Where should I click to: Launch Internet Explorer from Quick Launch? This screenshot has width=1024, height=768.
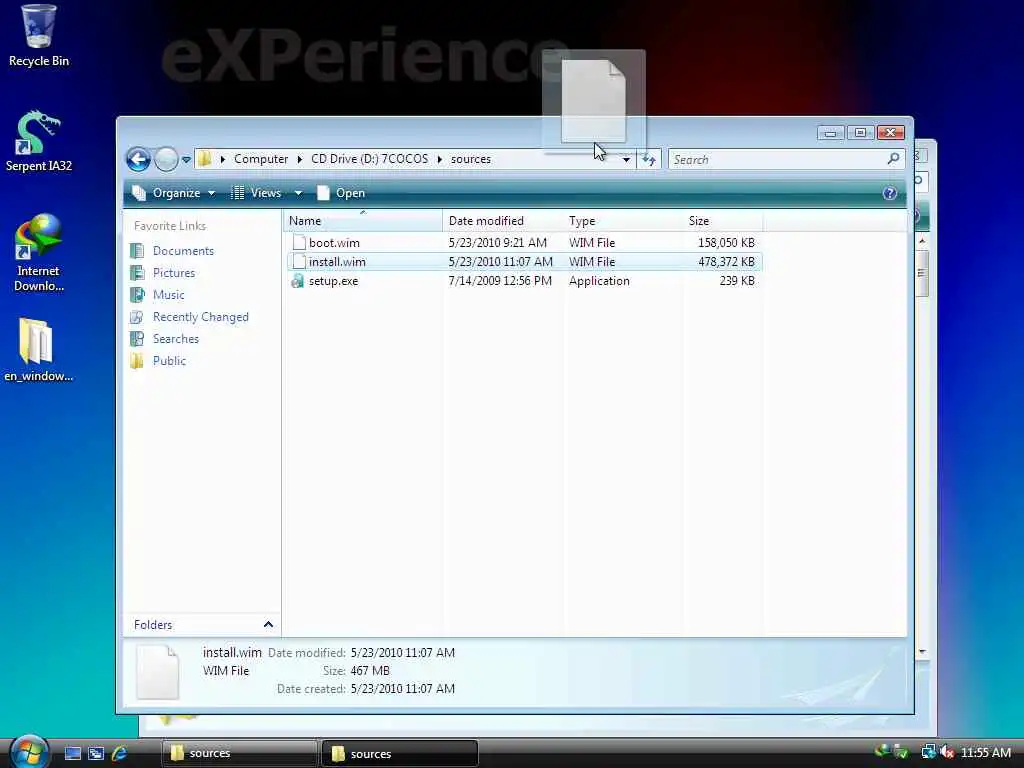120,754
